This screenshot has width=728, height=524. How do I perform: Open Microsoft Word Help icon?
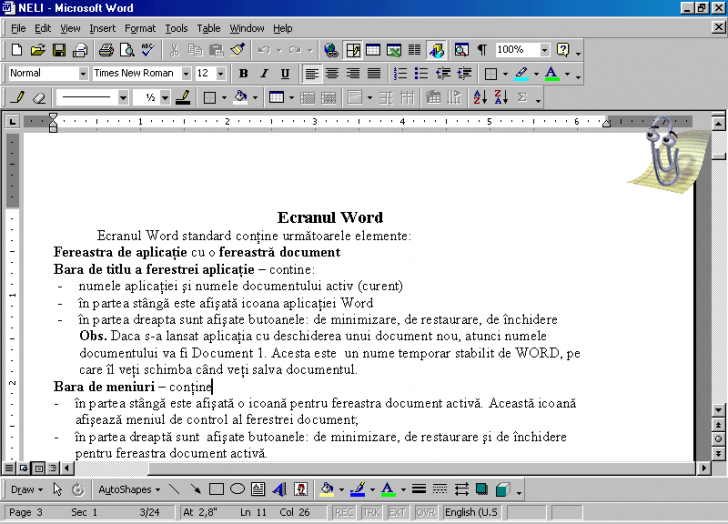coord(563,50)
